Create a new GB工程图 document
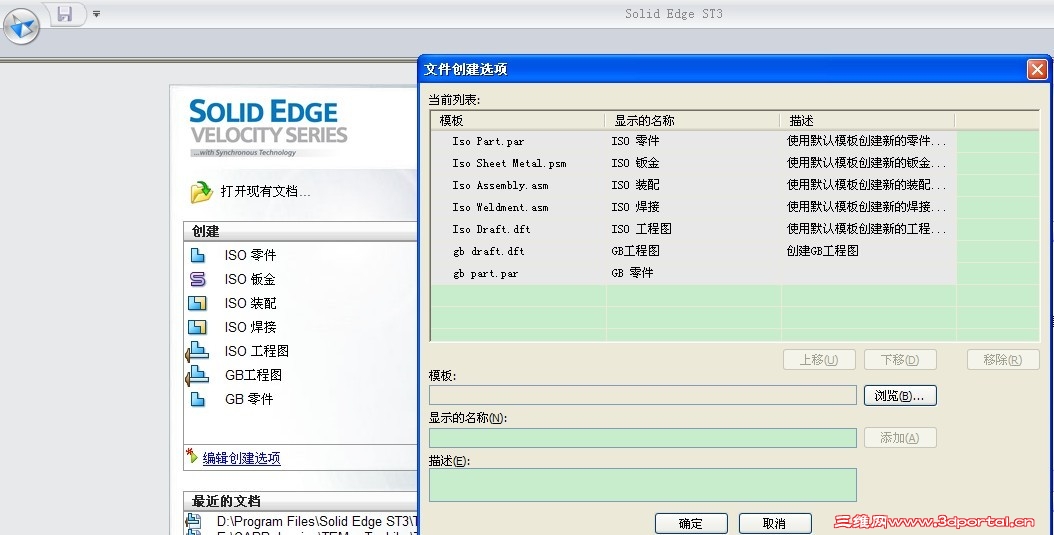 coord(253,375)
